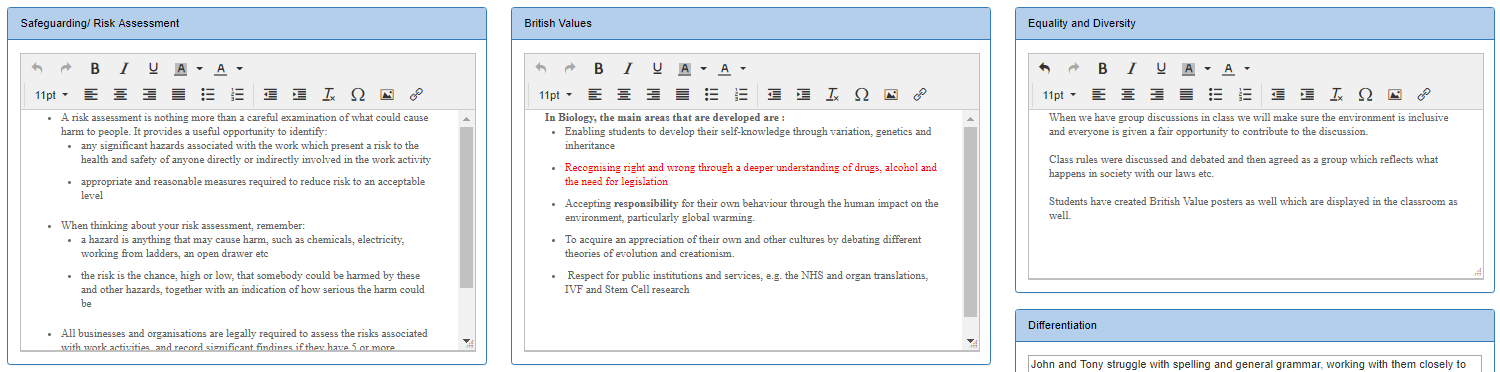Click Redo in Safeguarding editor toolbar
Image resolution: width=1500 pixels, height=372 pixels.
(66, 69)
